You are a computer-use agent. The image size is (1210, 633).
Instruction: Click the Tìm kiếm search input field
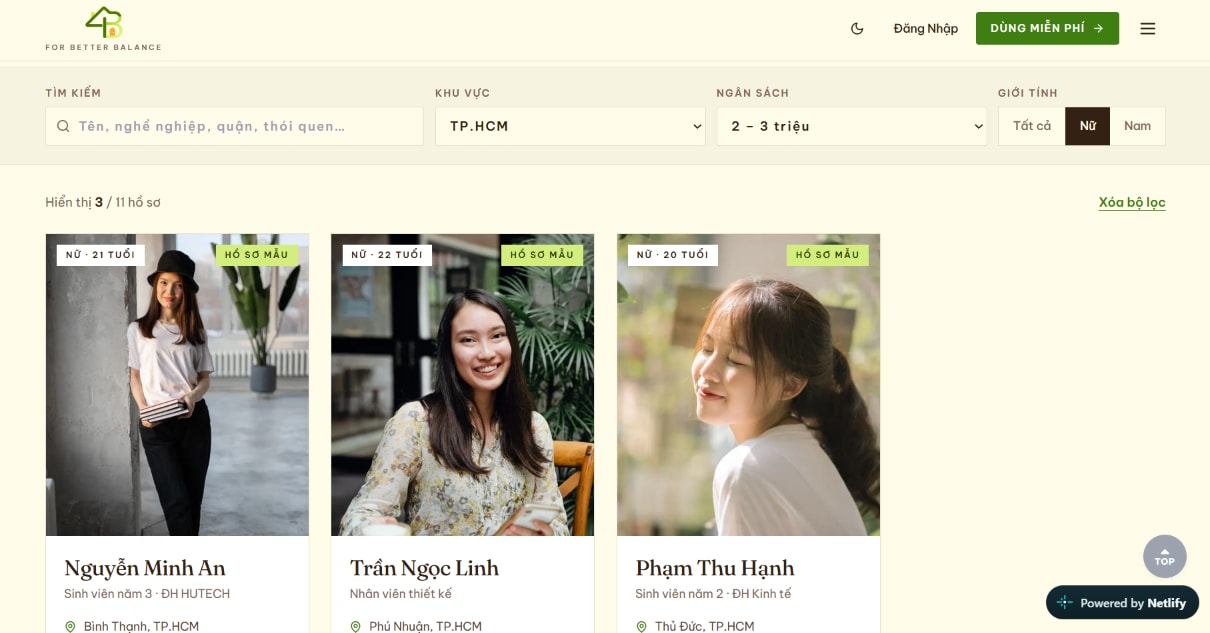[x=234, y=126]
